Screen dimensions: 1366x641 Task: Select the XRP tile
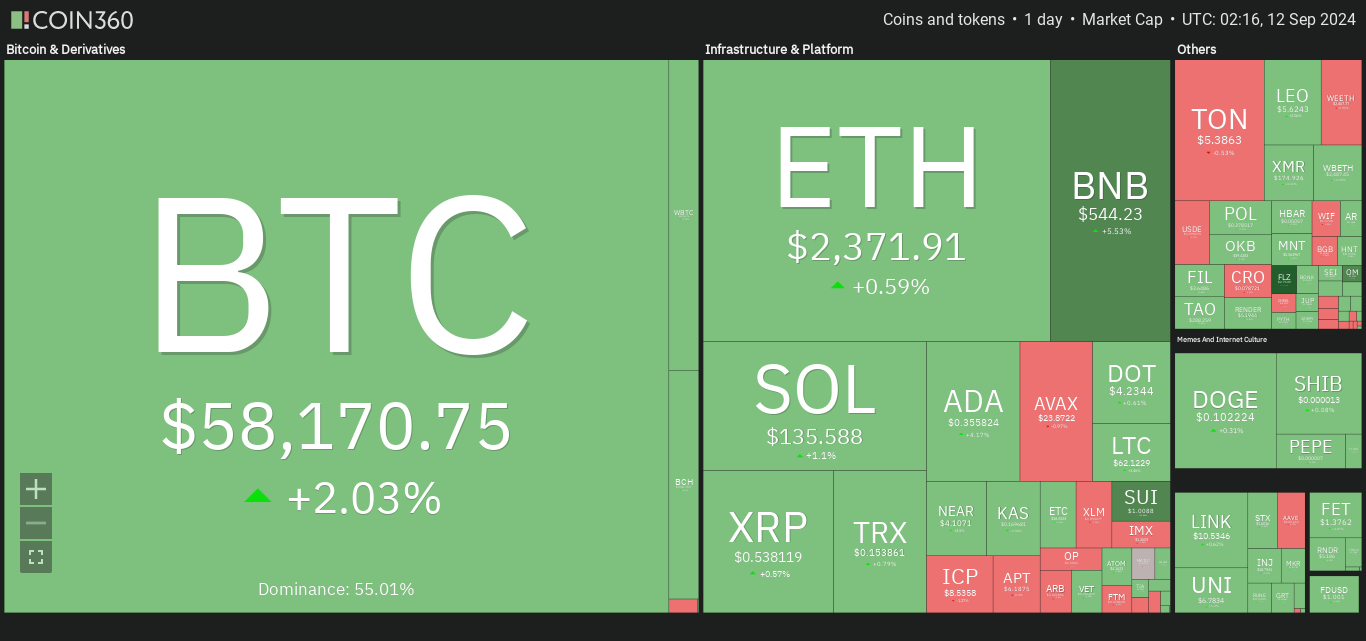[768, 541]
